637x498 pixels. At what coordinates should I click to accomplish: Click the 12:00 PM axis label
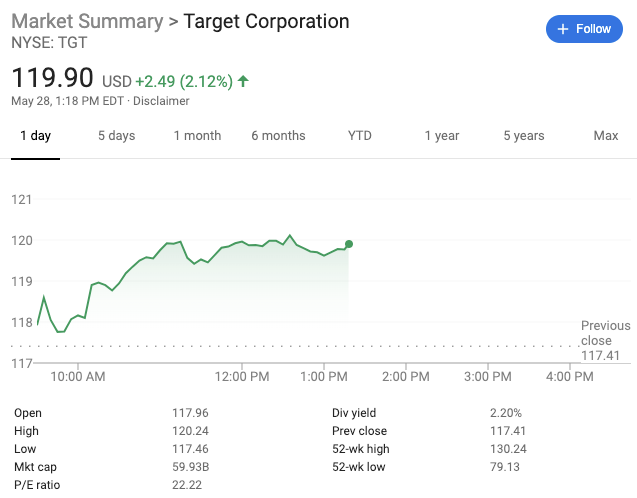tap(242, 377)
